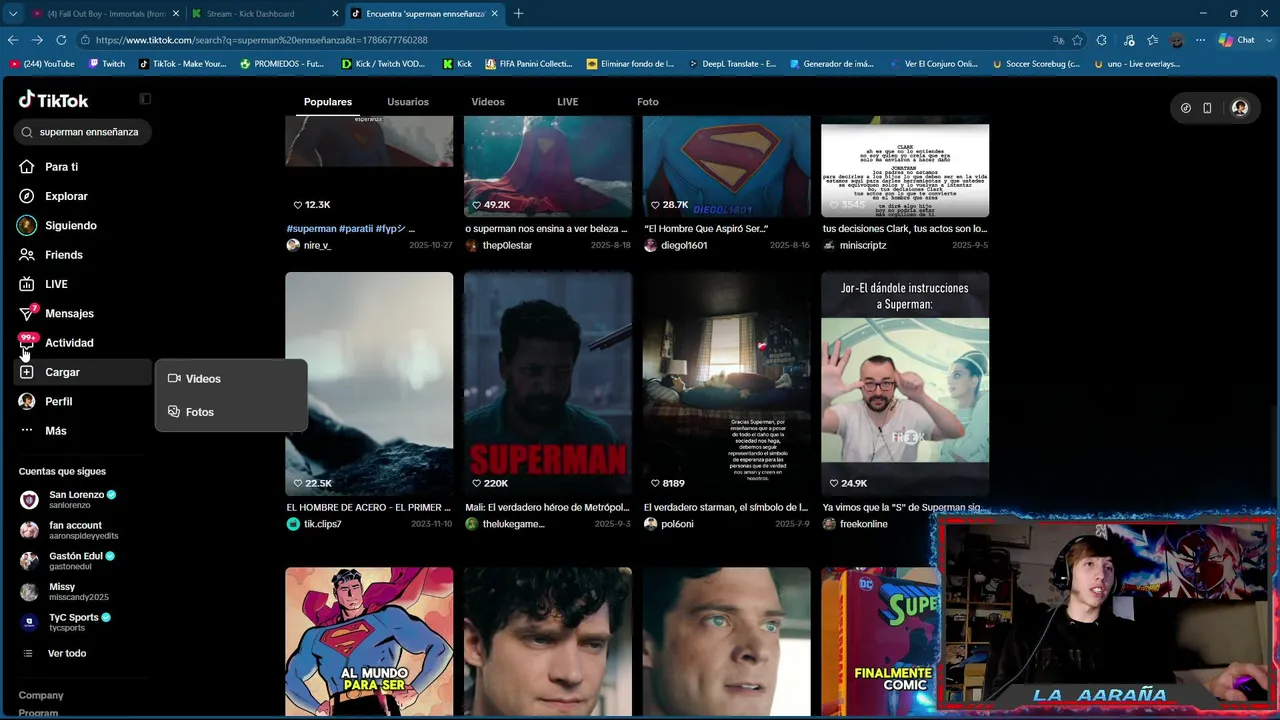Open the #superman #paratii hashtag caption
The width and height of the screenshot is (1280, 720).
pos(350,229)
